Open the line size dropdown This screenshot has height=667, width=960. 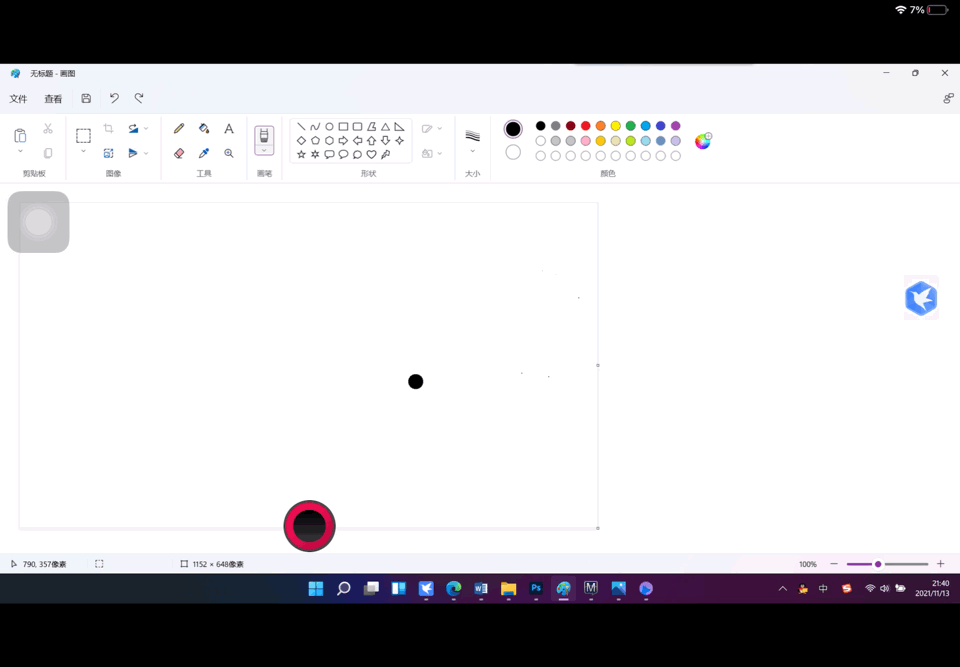coord(472,150)
